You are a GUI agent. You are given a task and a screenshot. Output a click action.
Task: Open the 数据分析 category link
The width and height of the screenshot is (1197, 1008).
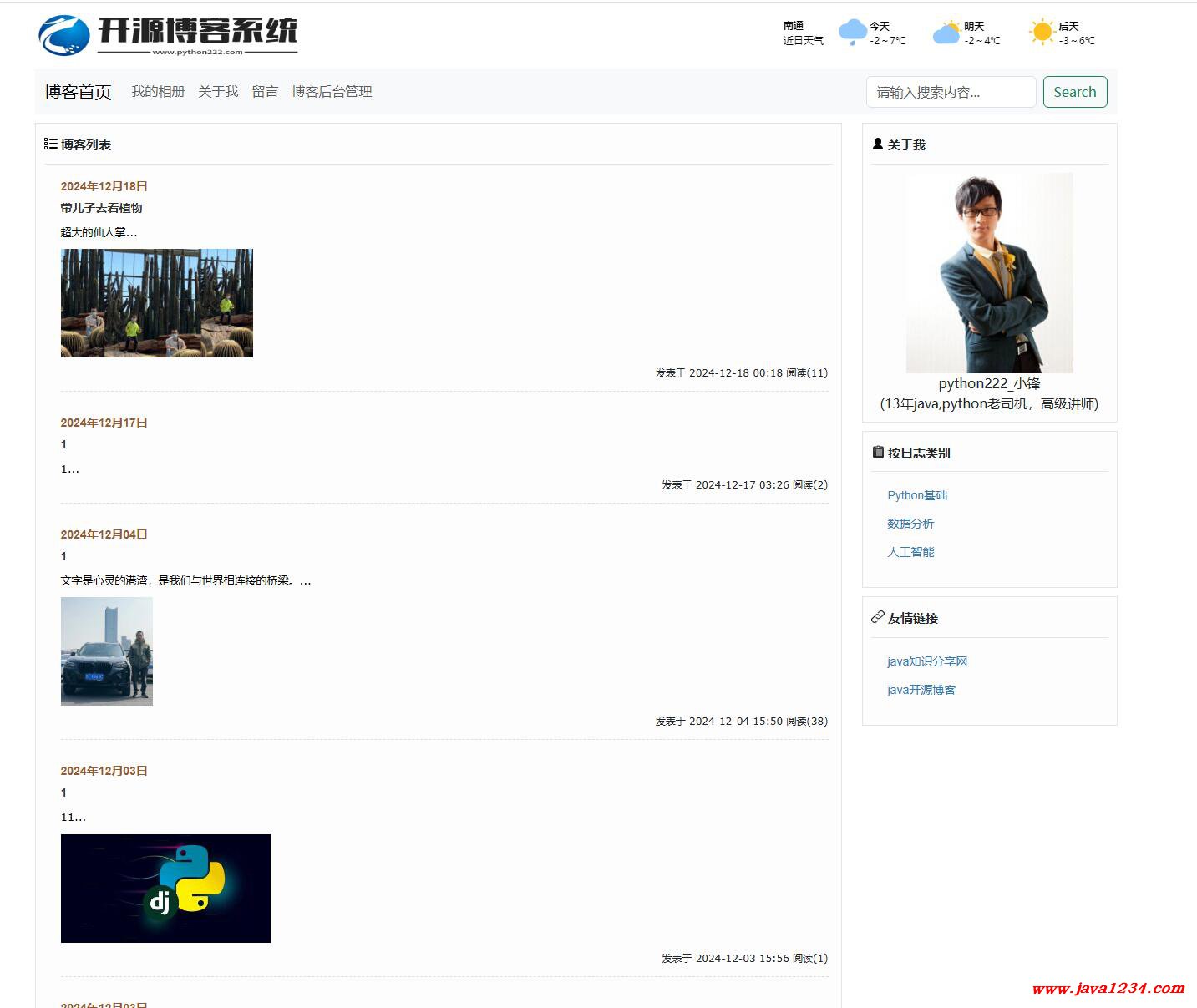(910, 524)
